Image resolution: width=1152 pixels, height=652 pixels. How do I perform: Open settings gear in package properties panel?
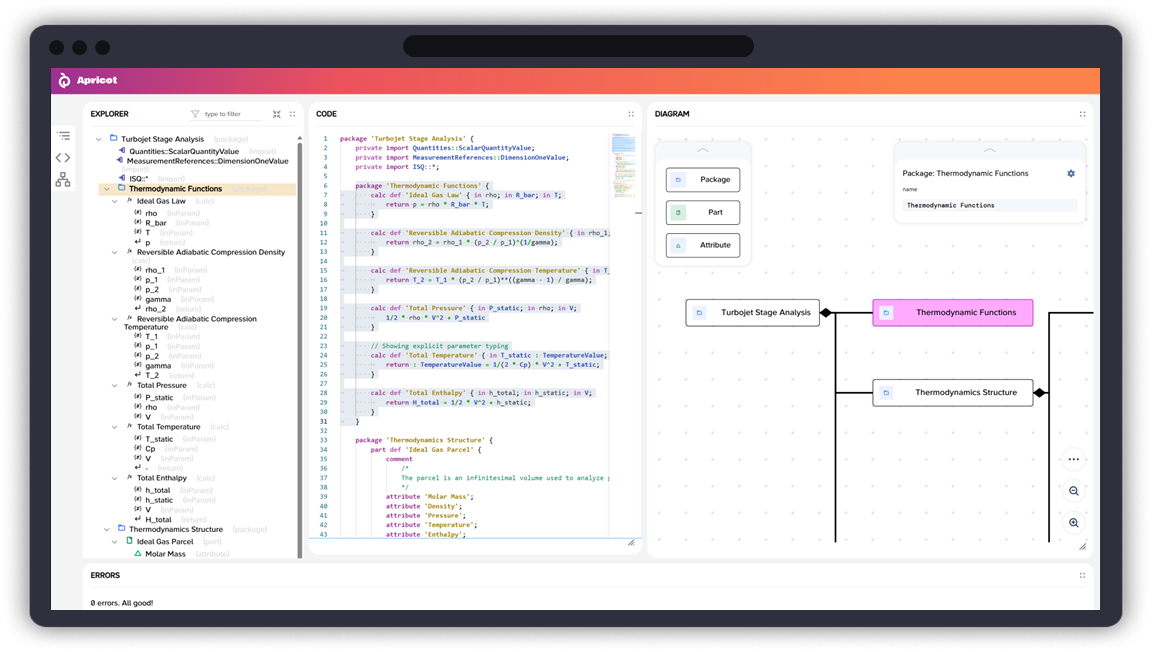coord(1071,173)
